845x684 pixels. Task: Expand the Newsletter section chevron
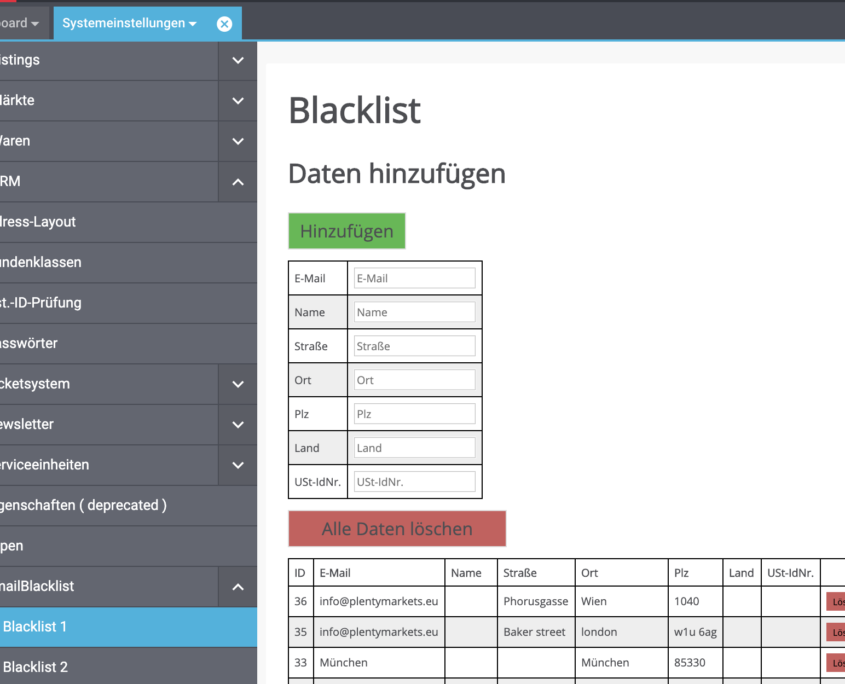click(238, 425)
